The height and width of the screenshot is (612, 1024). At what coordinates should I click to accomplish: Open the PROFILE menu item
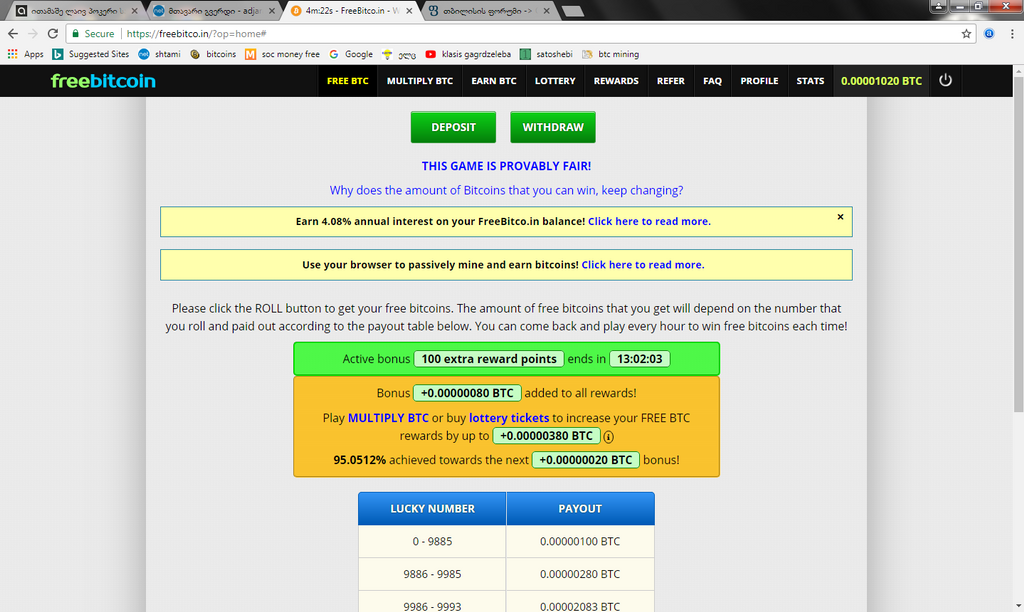point(759,81)
